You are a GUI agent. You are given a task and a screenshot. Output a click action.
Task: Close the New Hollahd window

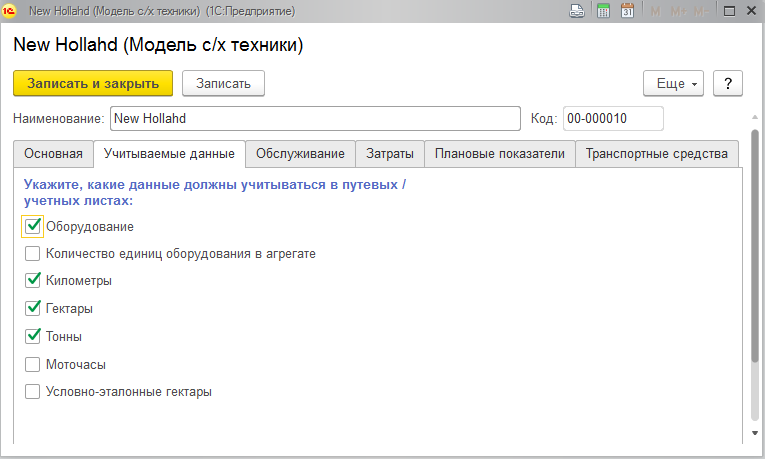(752, 11)
